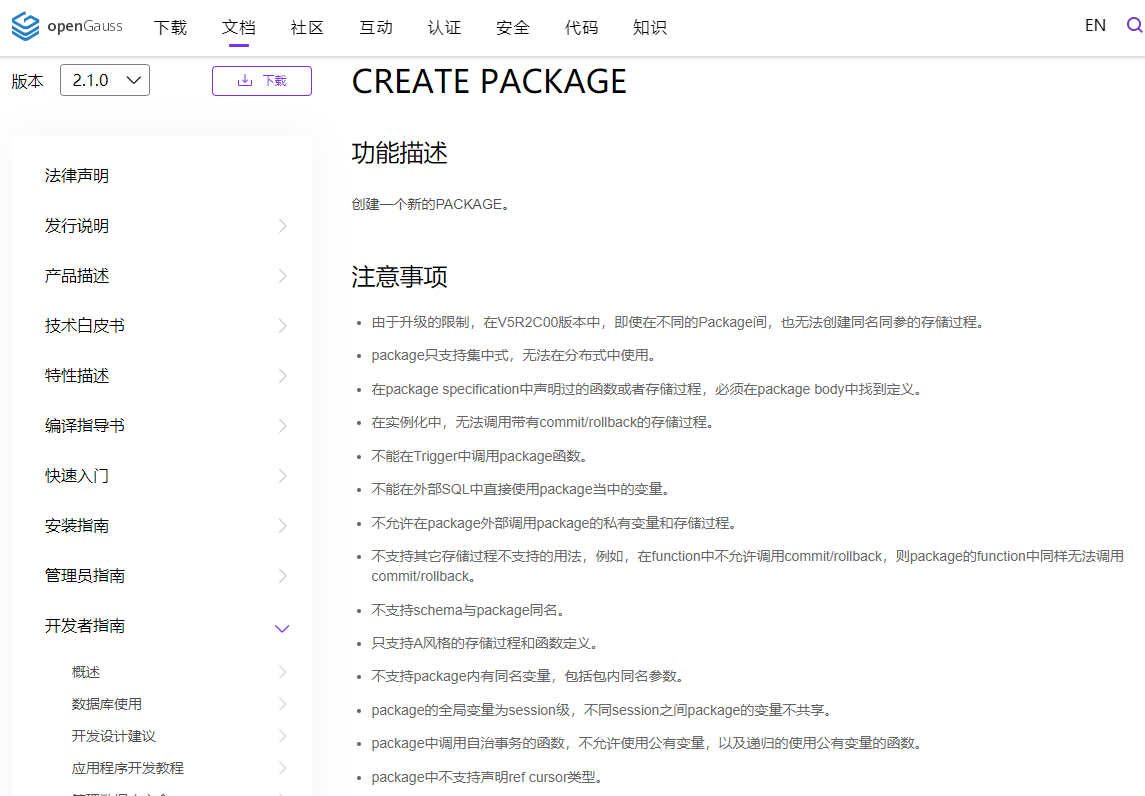Image resolution: width=1145 pixels, height=796 pixels.
Task: Expand the 发行说明 chevron
Action: coord(283,226)
